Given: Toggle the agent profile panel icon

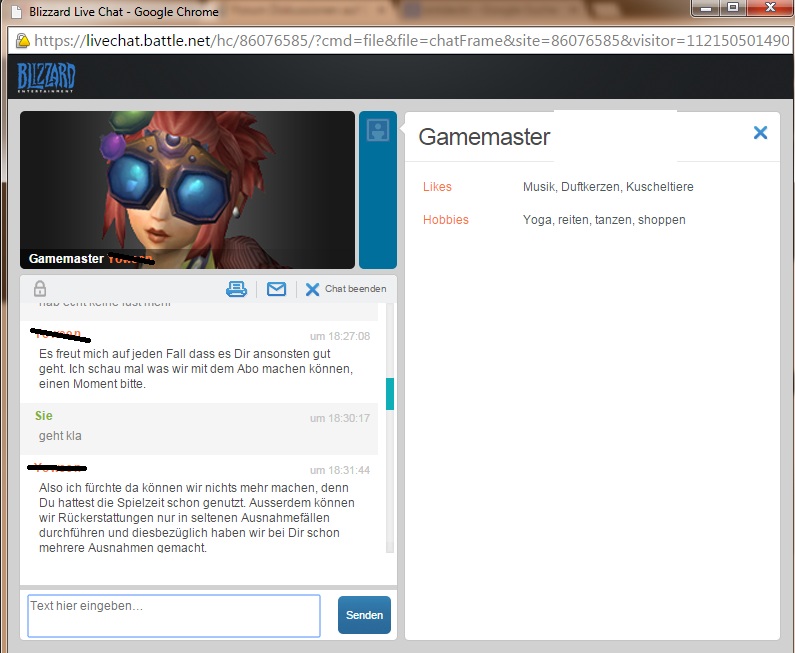Looking at the screenshot, I should point(378,130).
